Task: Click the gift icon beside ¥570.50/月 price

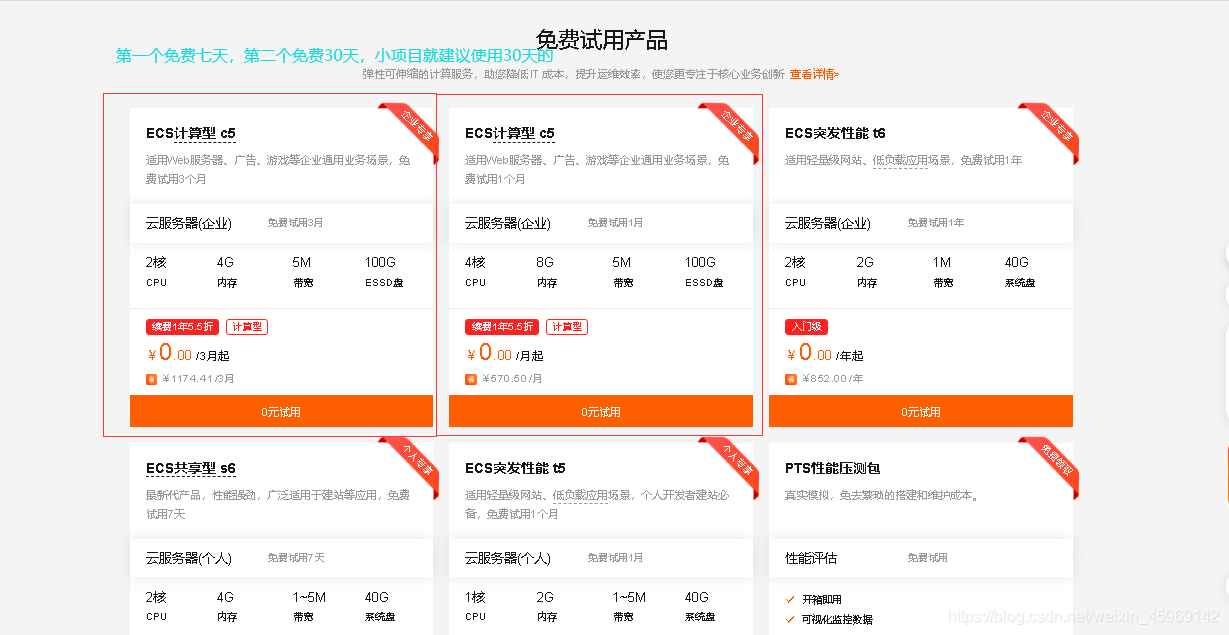Action: click(x=471, y=379)
